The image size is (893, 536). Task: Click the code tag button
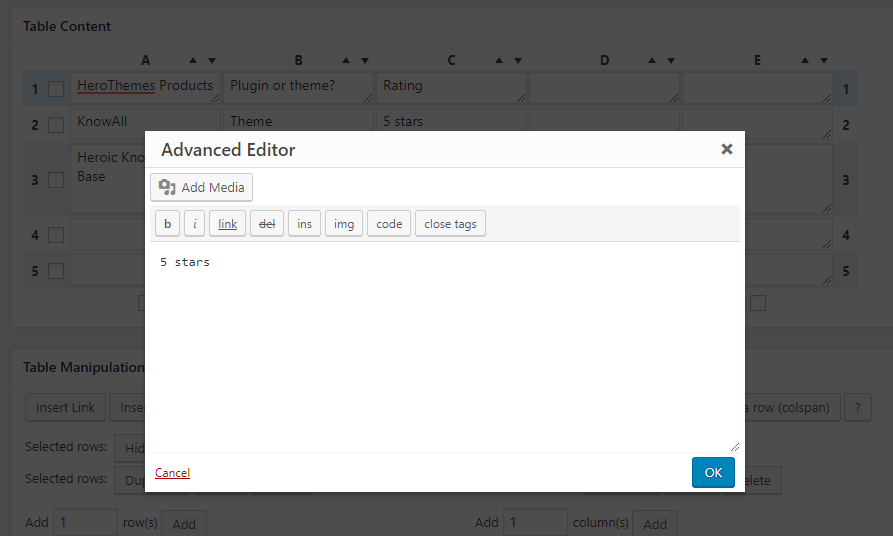click(x=389, y=224)
